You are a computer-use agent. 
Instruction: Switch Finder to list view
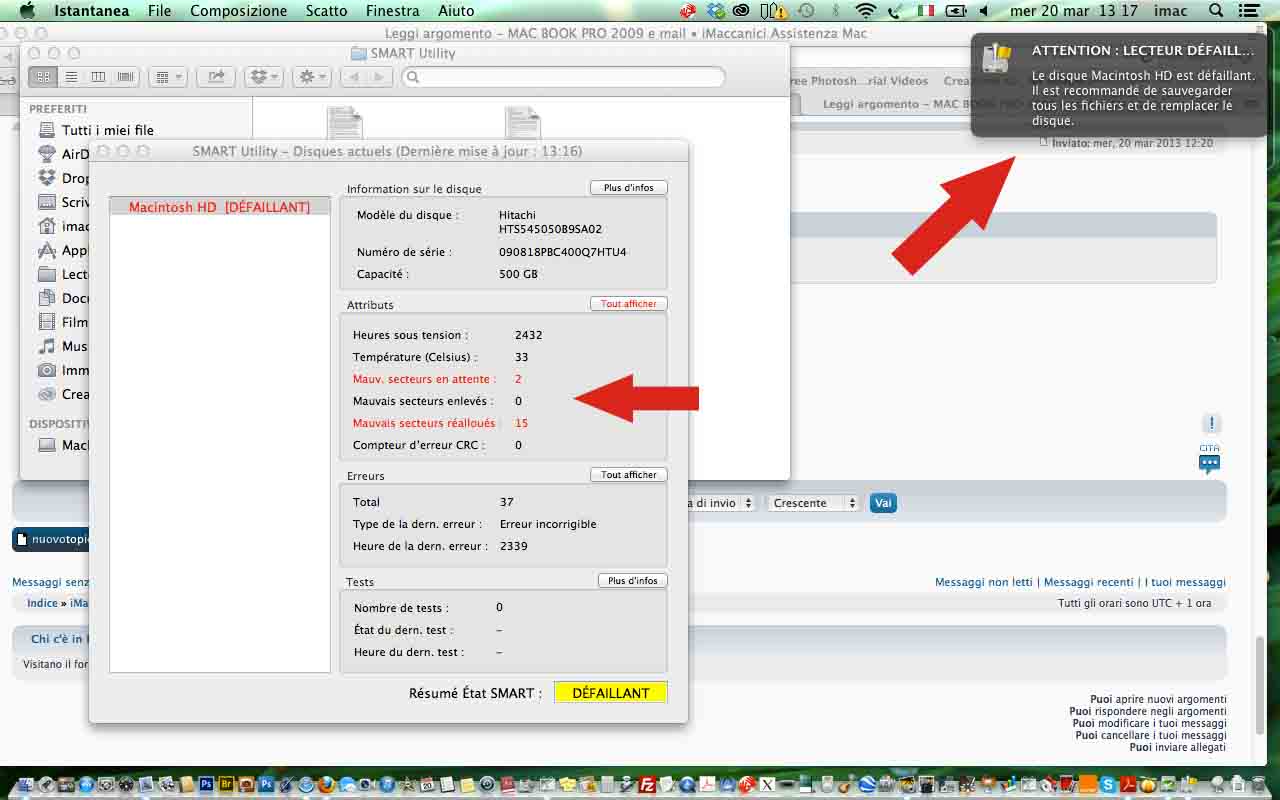tap(71, 77)
